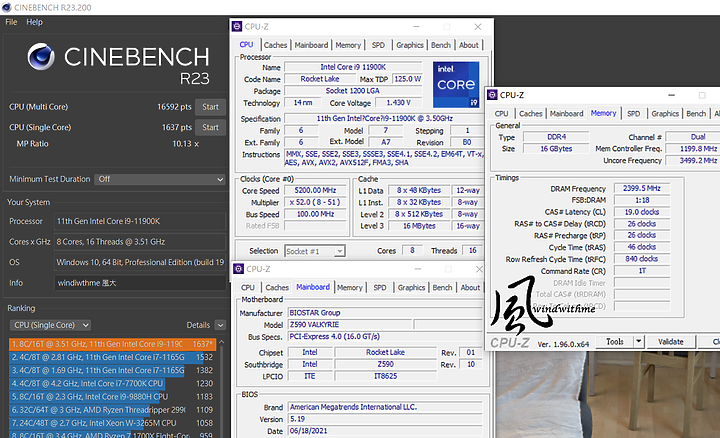Open the File menu in Cinebench

pyautogui.click(x=11, y=22)
